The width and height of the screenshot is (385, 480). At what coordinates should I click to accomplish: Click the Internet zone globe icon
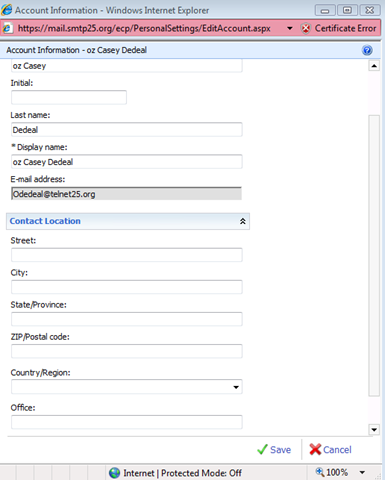click(114, 473)
